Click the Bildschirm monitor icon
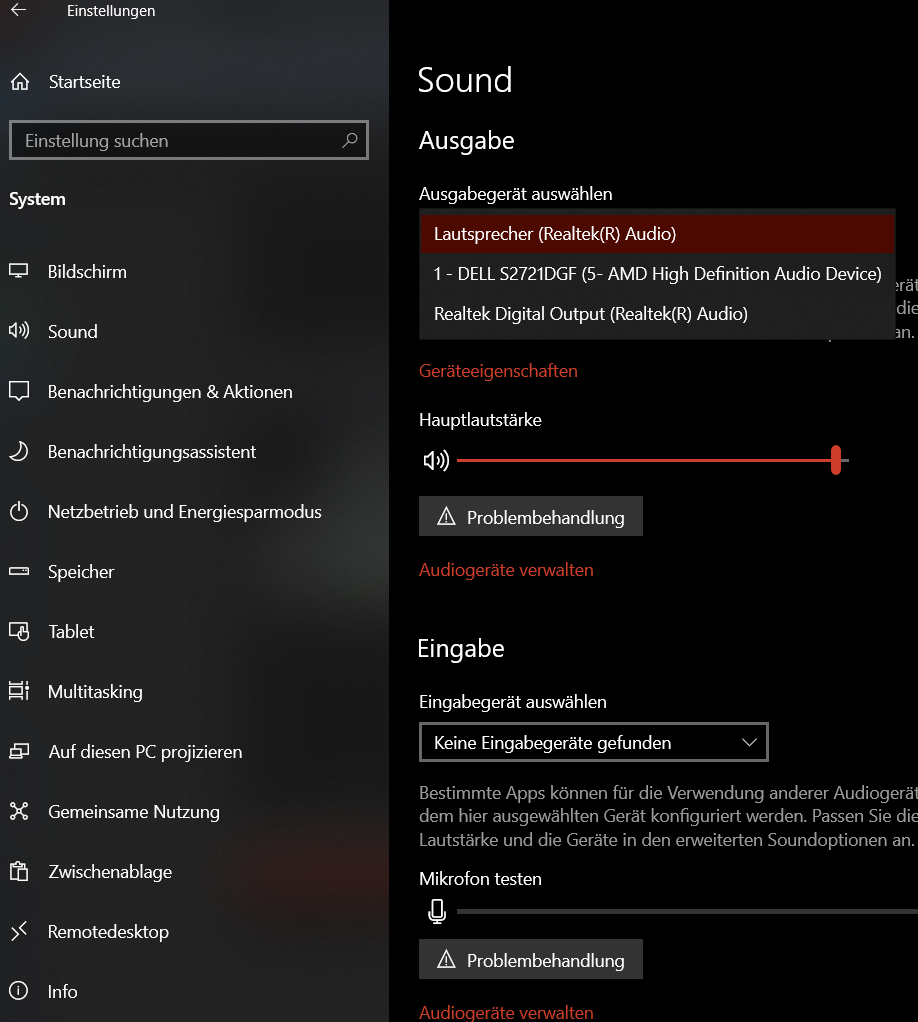 (x=19, y=272)
